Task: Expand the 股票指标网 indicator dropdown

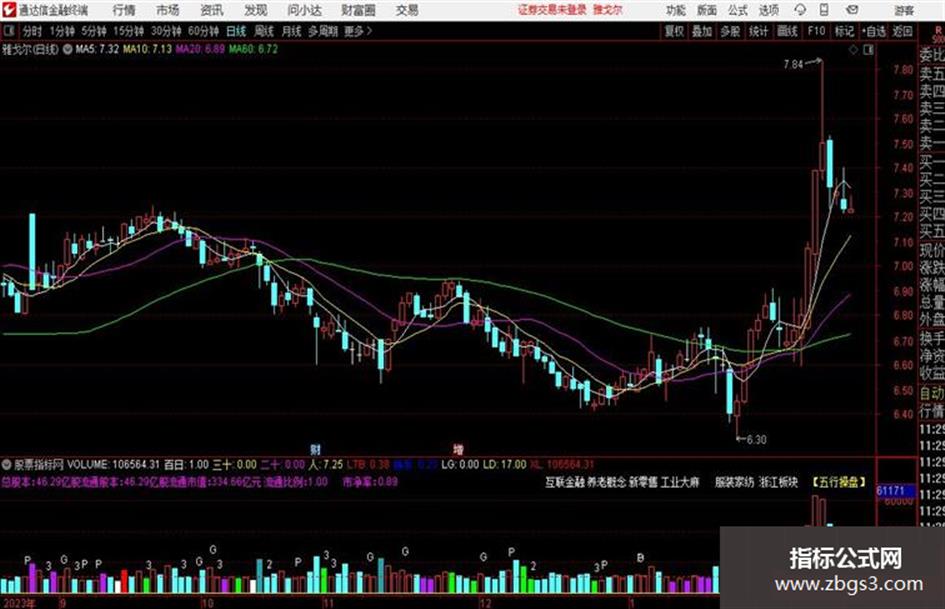Action: pos(7,465)
